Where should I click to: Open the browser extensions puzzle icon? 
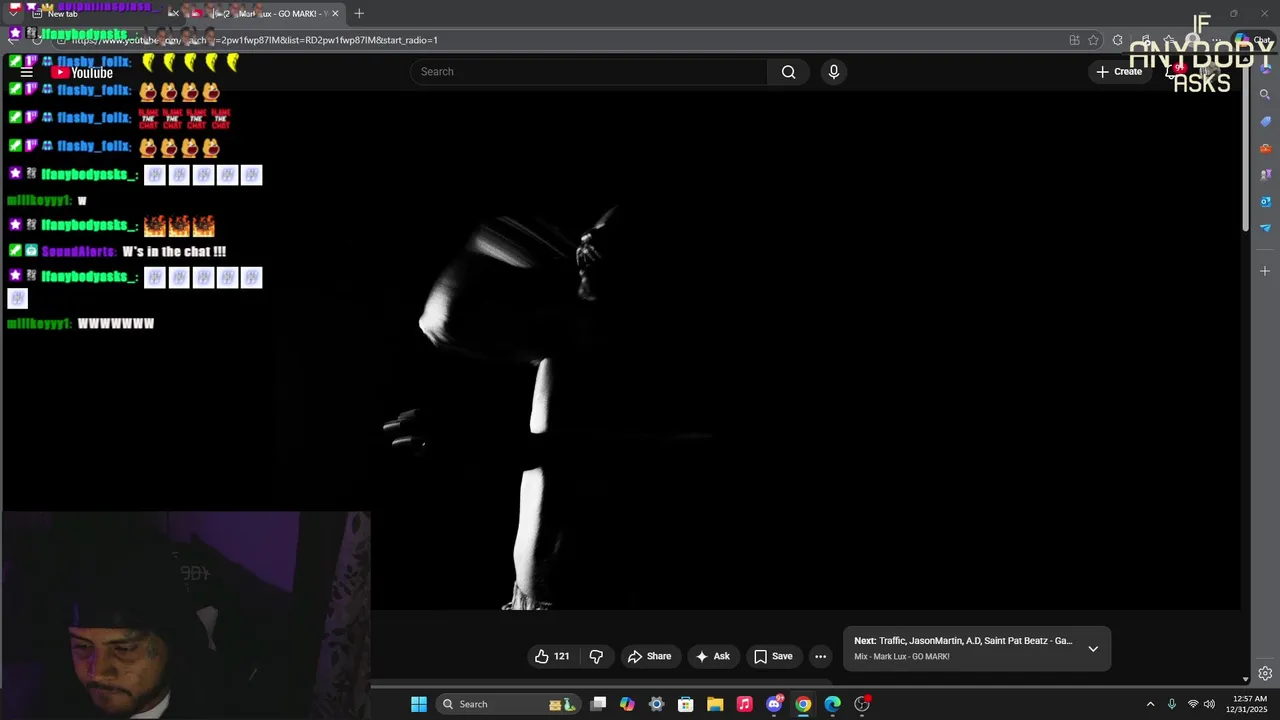click(x=1117, y=40)
